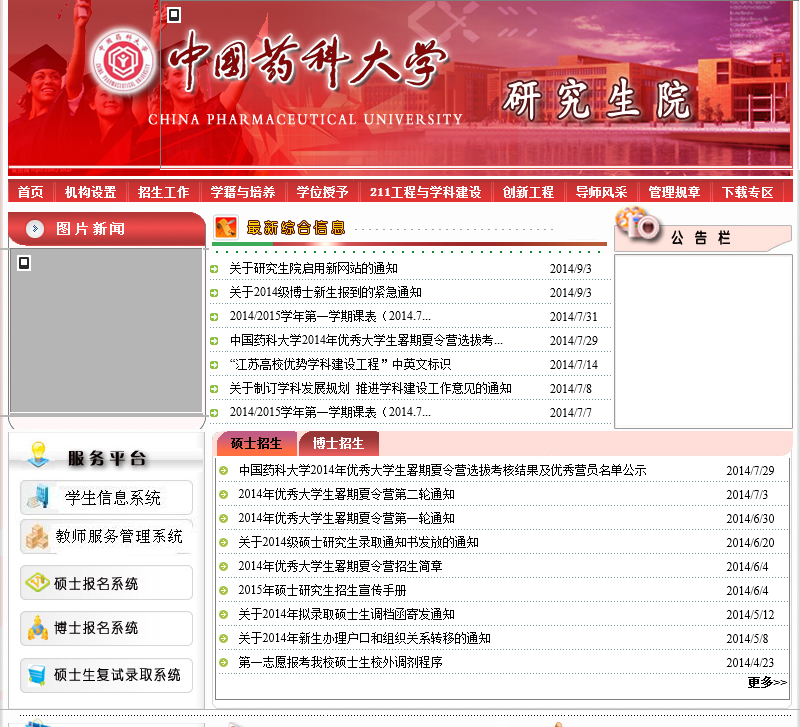The width and height of the screenshot is (800, 727).
Task: Open 硕士报名系统 button
Action: [107, 583]
